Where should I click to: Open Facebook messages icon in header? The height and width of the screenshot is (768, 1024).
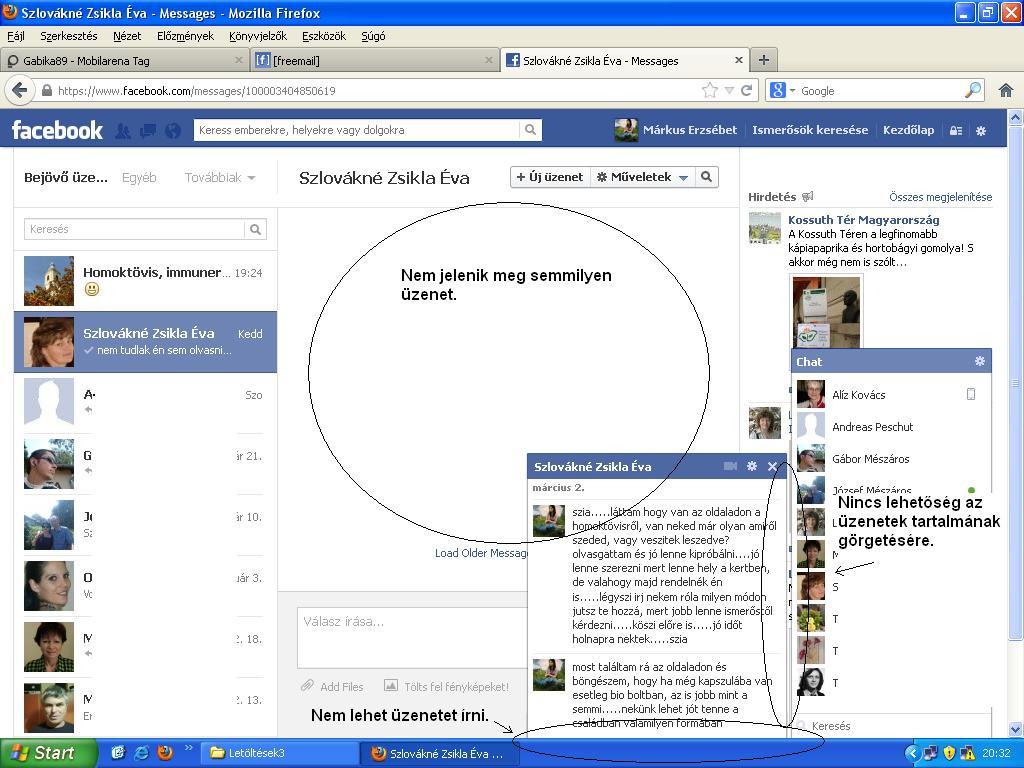click(148, 131)
